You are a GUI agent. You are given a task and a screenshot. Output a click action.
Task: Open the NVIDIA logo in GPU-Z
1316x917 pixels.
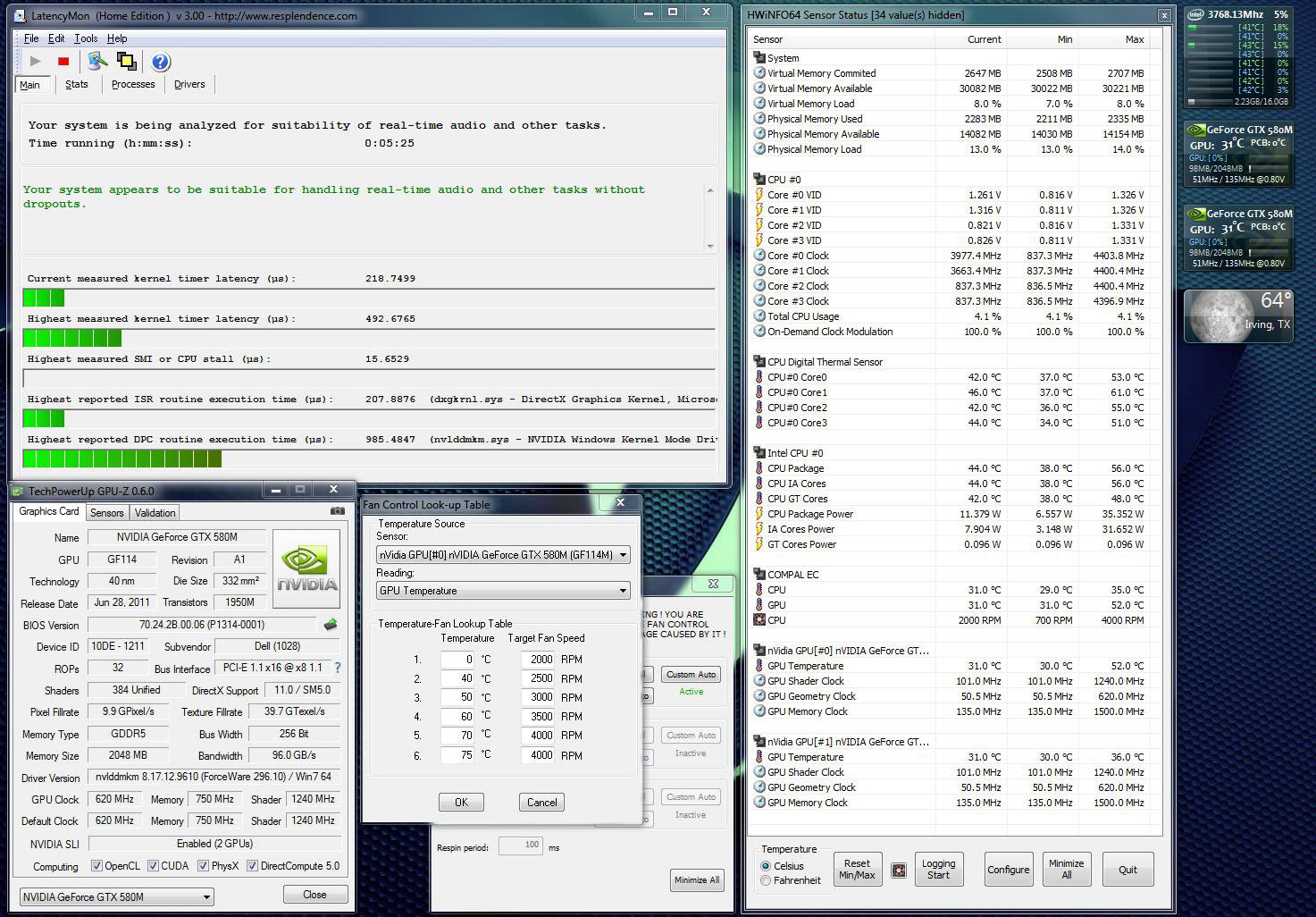tap(306, 568)
